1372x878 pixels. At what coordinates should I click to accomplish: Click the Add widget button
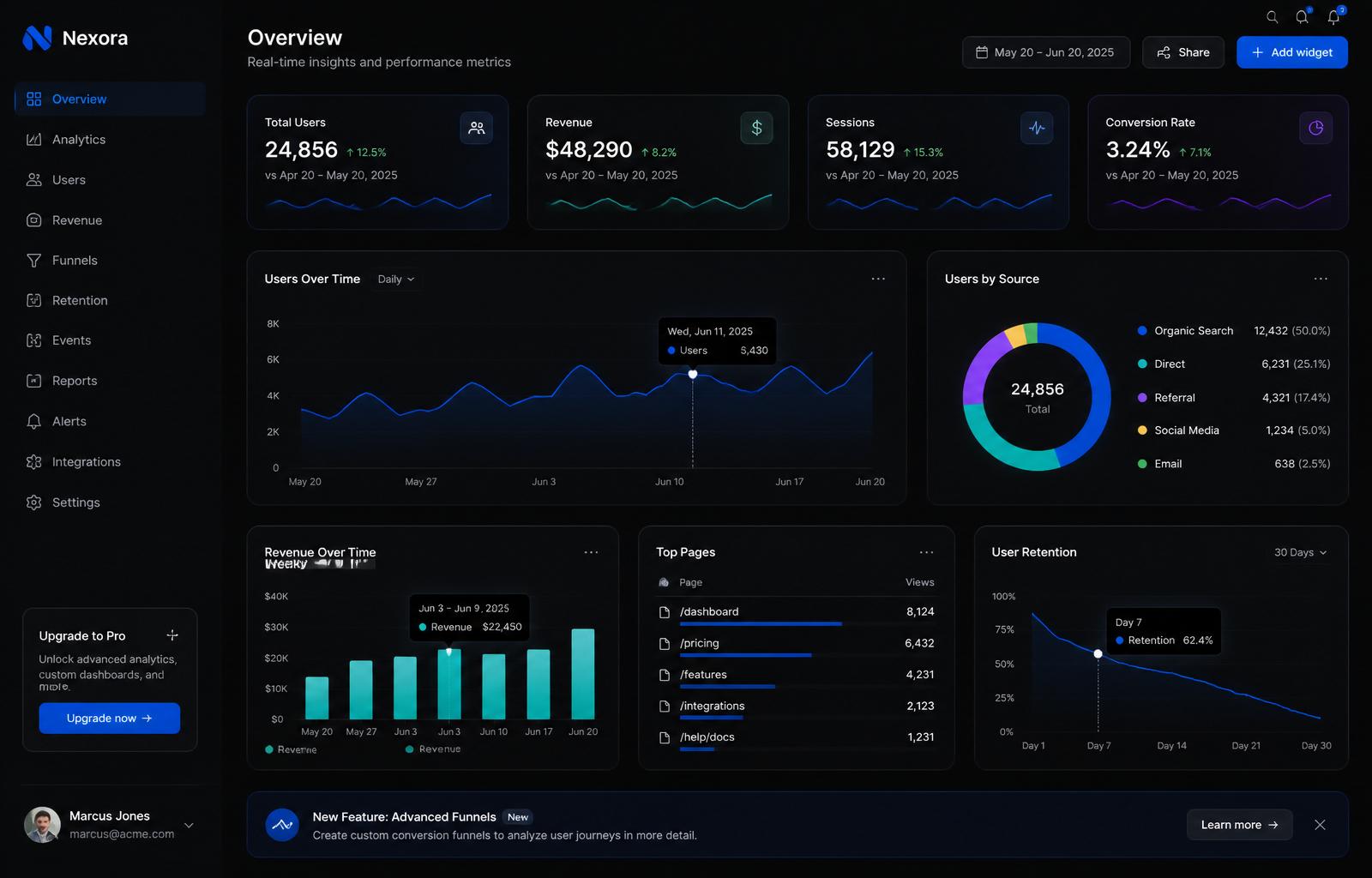pyautogui.click(x=1292, y=52)
